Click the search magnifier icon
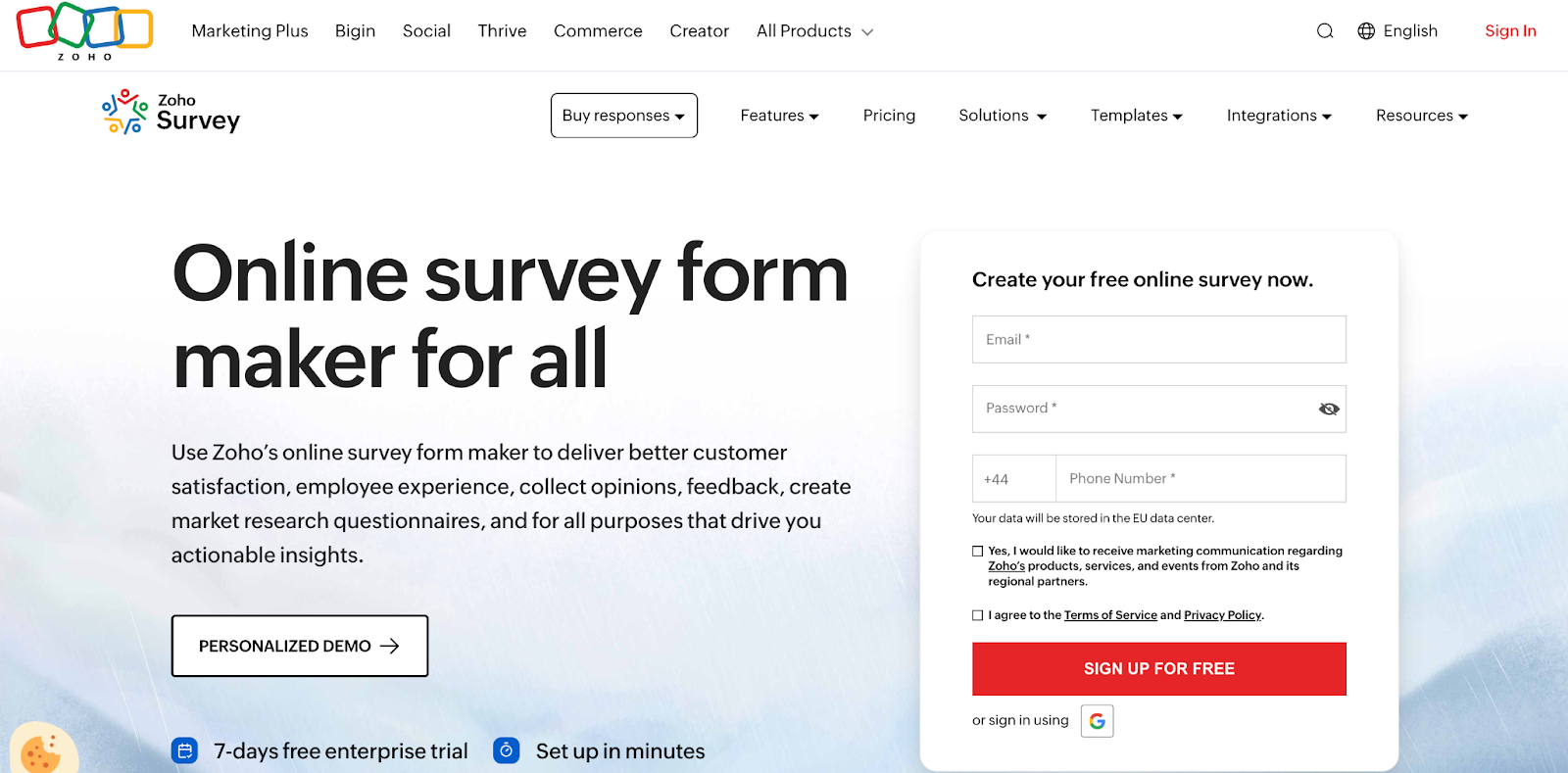1568x773 pixels. point(1325,30)
